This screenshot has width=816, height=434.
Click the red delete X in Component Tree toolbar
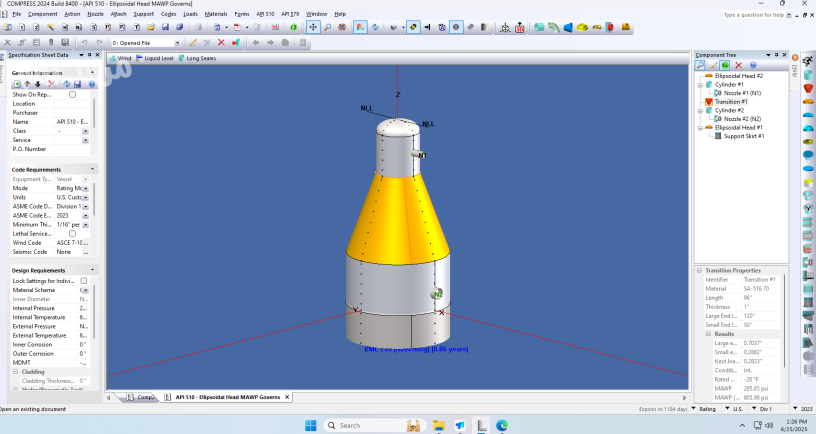(739, 65)
